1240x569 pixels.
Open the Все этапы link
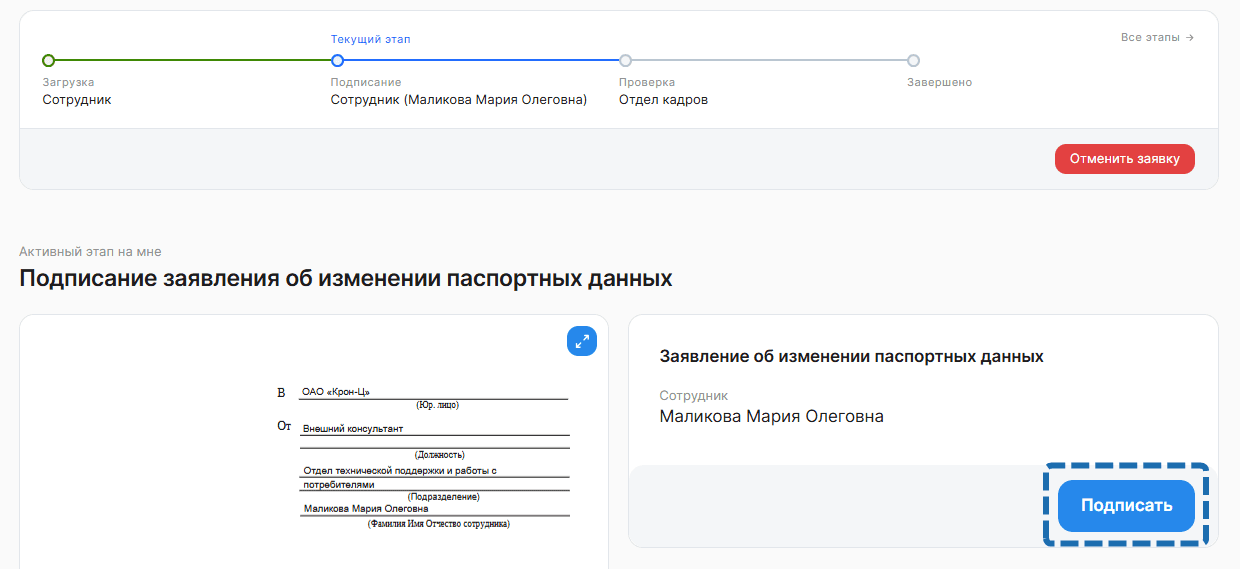pyautogui.click(x=1157, y=37)
